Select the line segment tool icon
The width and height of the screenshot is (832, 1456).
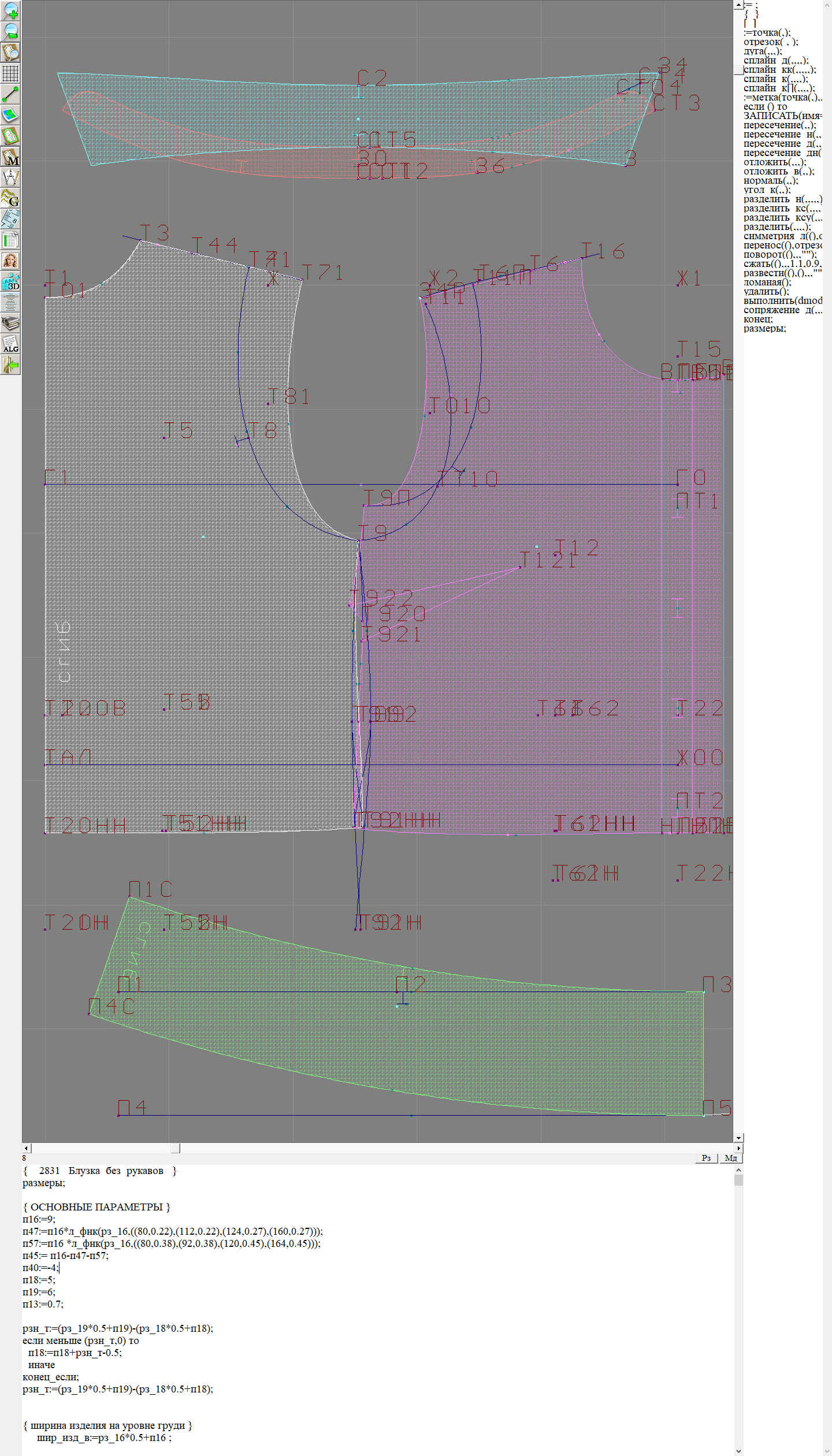tap(11, 94)
